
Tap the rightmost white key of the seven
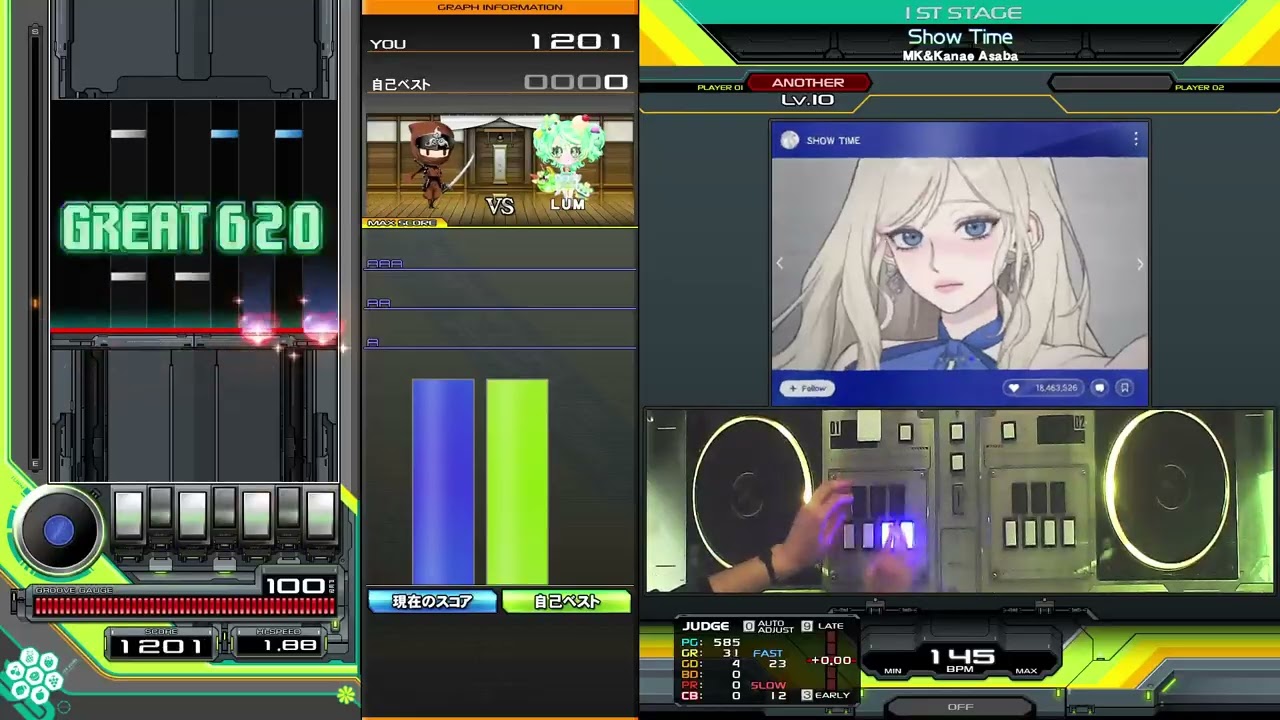pyautogui.click(x=320, y=515)
